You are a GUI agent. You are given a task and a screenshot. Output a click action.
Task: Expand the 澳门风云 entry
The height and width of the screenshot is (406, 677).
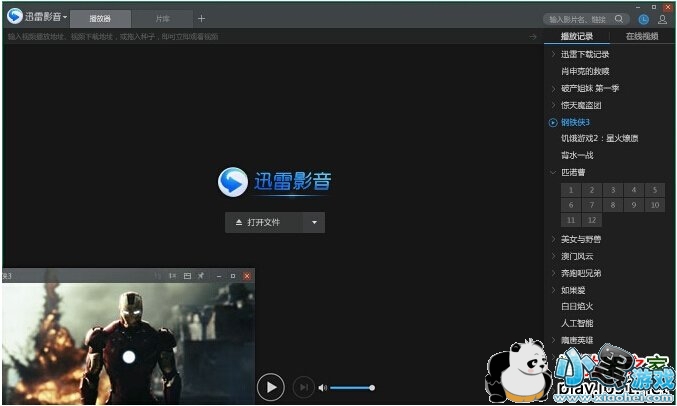(553, 256)
